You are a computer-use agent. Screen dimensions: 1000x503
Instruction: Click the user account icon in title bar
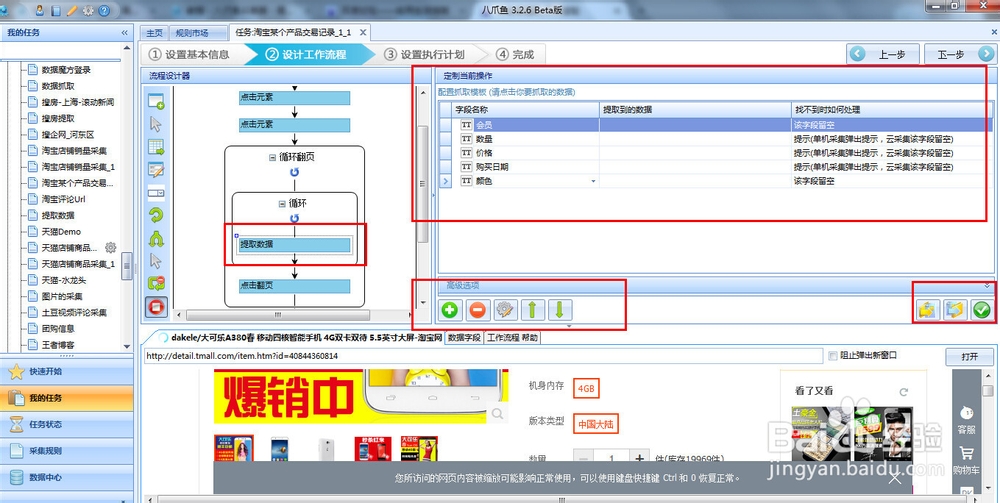(x=40, y=10)
